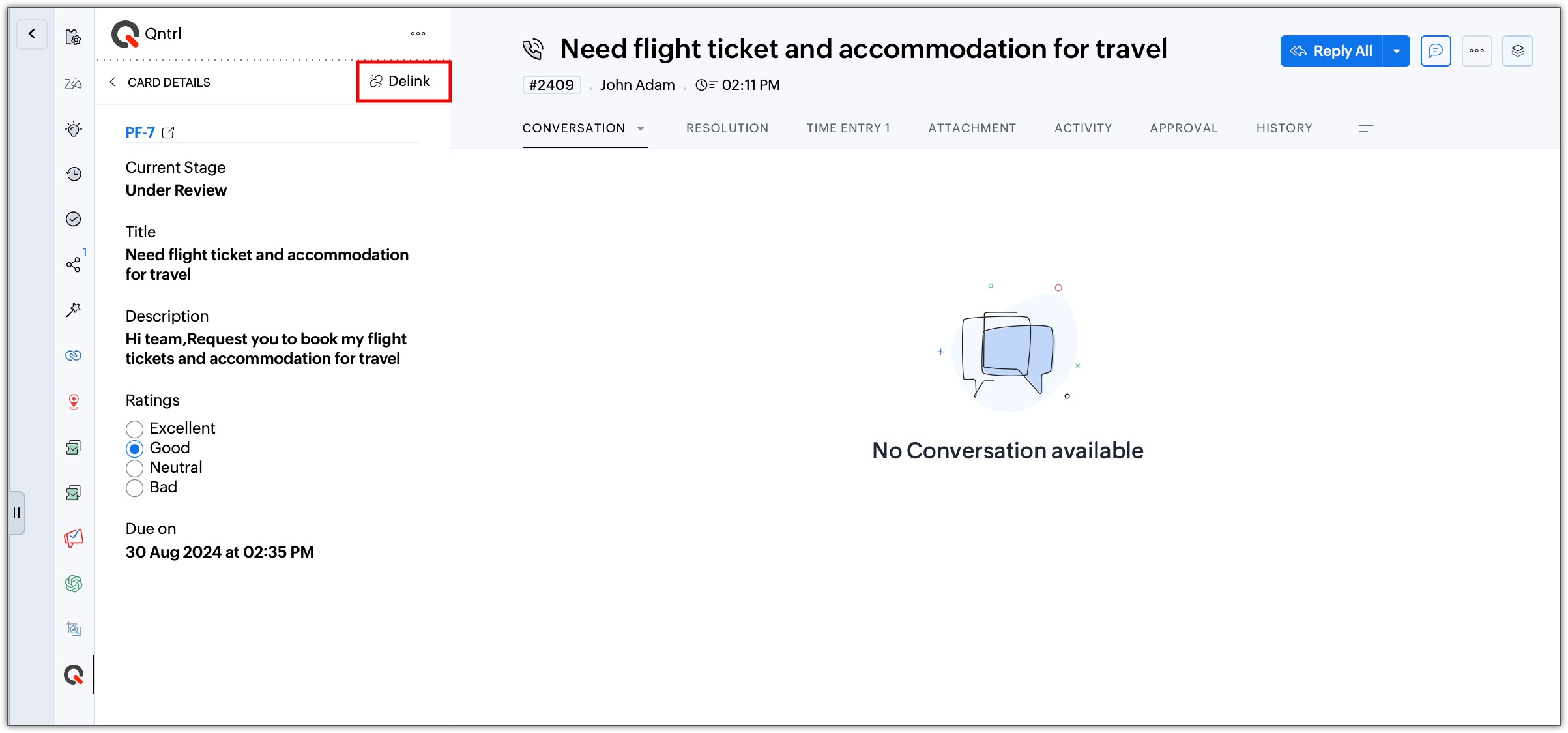The image size is (1568, 733).
Task: Open the Qntrl panel more options
Action: (x=418, y=33)
